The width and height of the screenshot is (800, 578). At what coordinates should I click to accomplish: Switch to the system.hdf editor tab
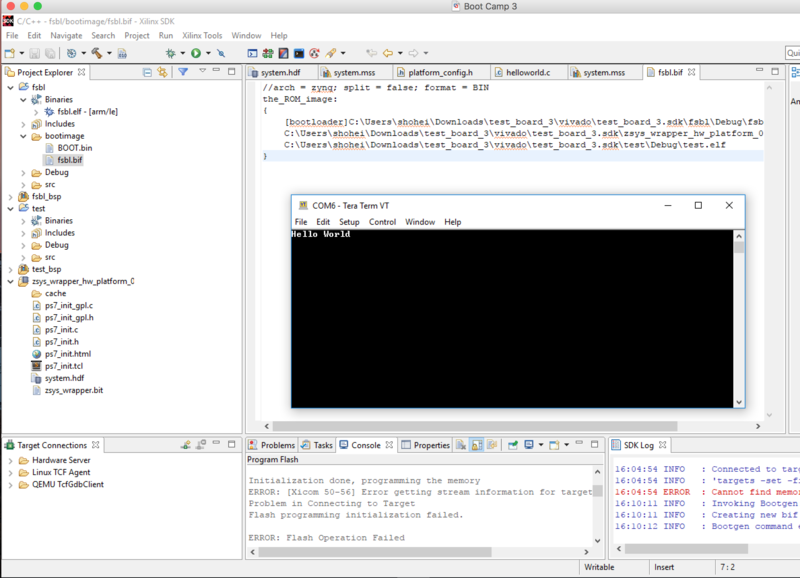(x=280, y=72)
